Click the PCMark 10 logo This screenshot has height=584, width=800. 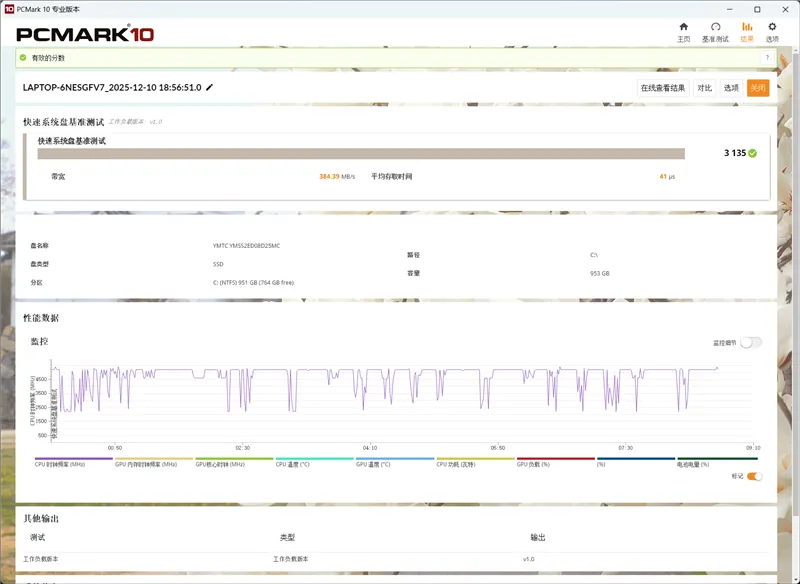85,34
